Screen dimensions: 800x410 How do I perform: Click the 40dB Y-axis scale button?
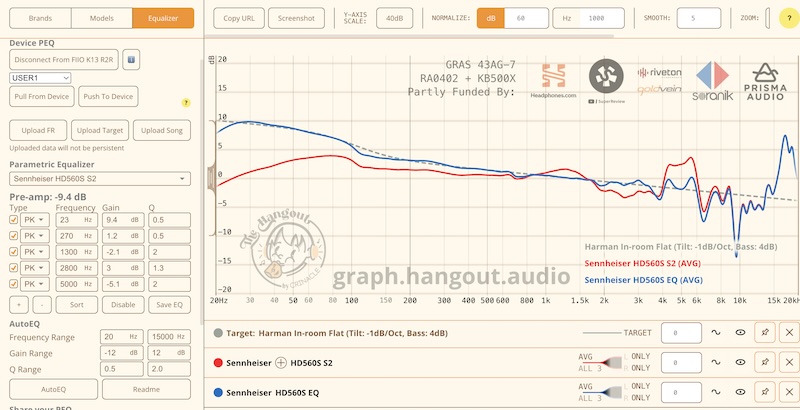[394, 18]
